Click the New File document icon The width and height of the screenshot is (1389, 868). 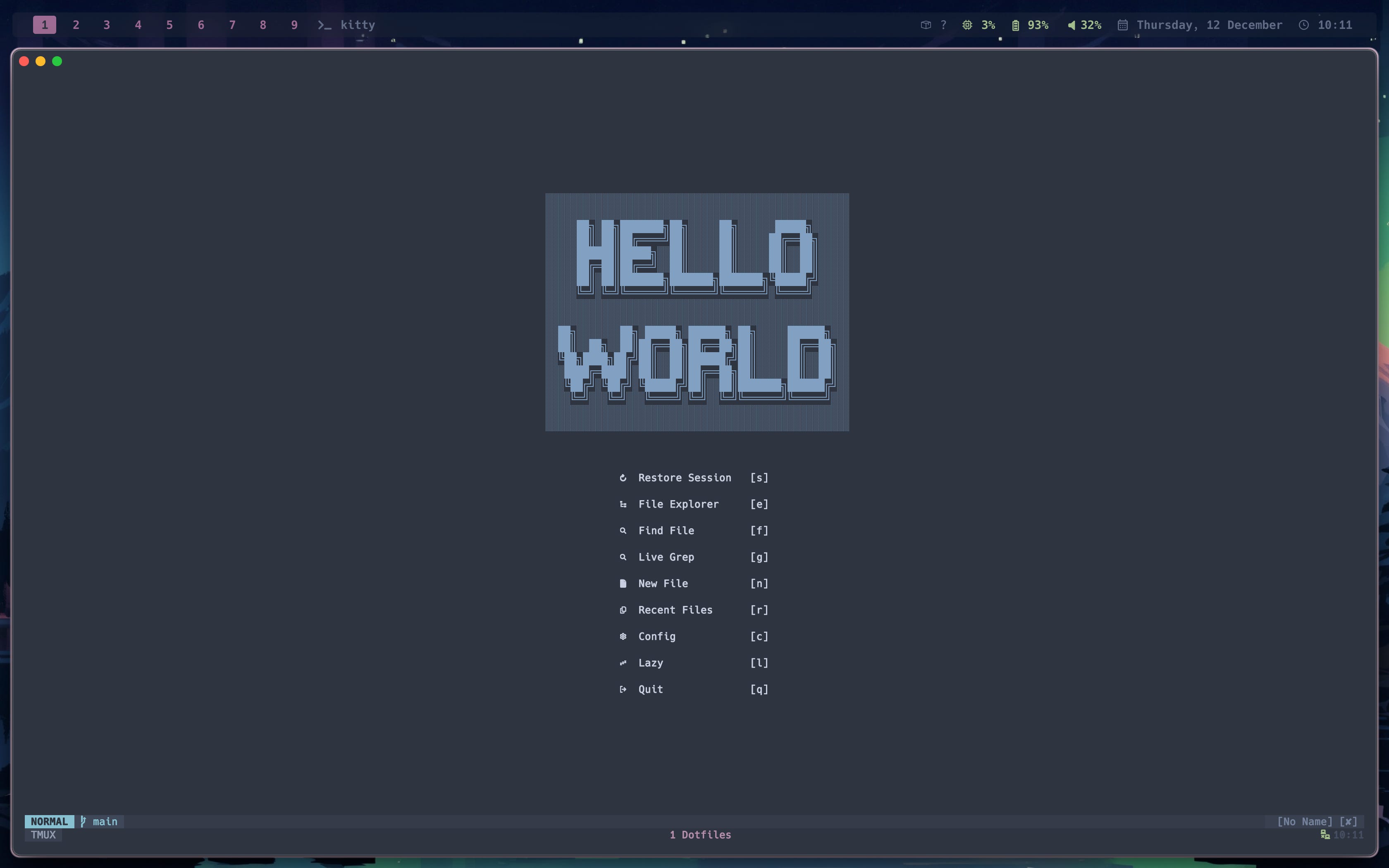click(x=623, y=583)
